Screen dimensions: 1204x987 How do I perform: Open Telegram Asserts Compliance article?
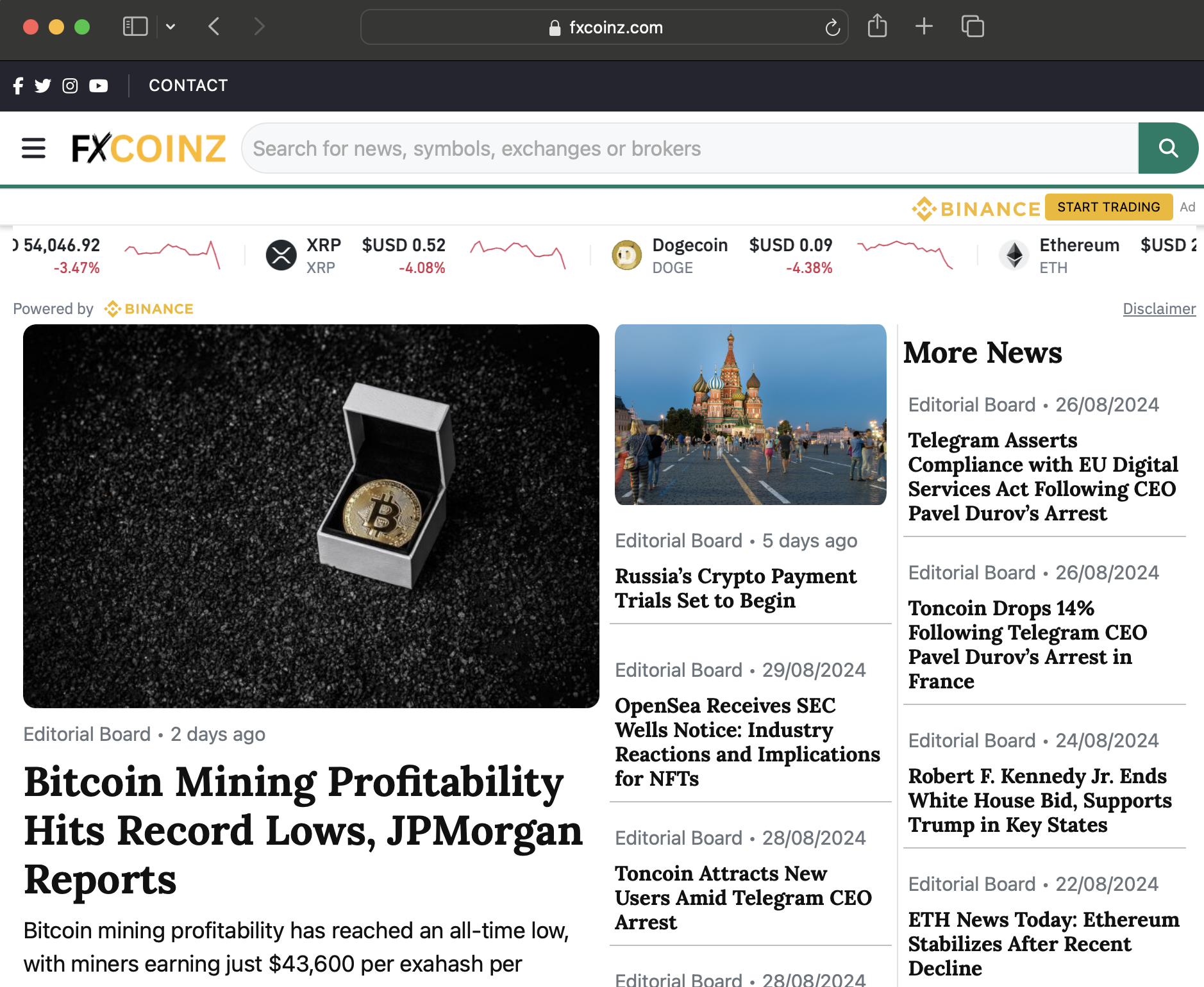coord(1043,476)
